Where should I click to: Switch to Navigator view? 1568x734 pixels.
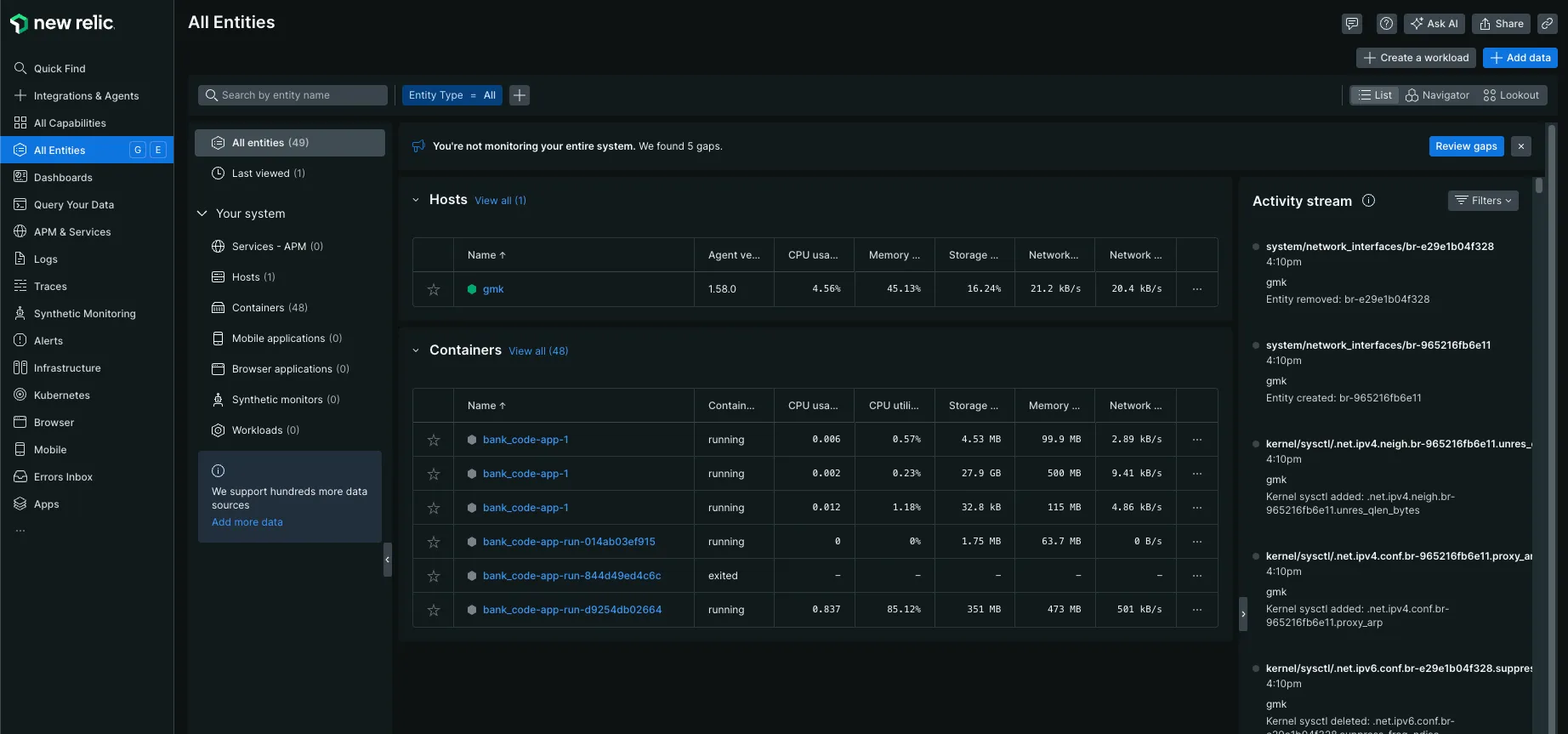click(x=1437, y=95)
